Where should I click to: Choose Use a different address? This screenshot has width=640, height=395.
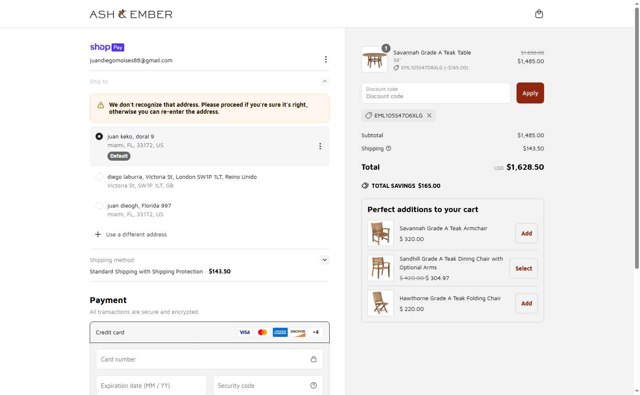[x=136, y=235]
